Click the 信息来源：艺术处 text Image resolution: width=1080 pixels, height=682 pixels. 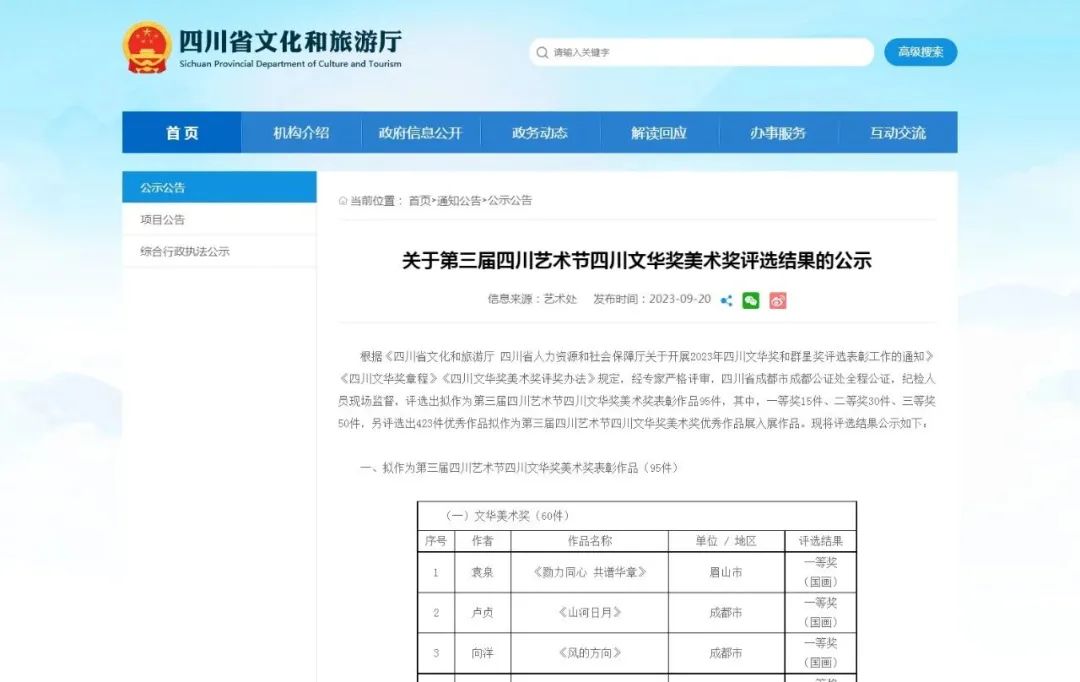[532, 299]
